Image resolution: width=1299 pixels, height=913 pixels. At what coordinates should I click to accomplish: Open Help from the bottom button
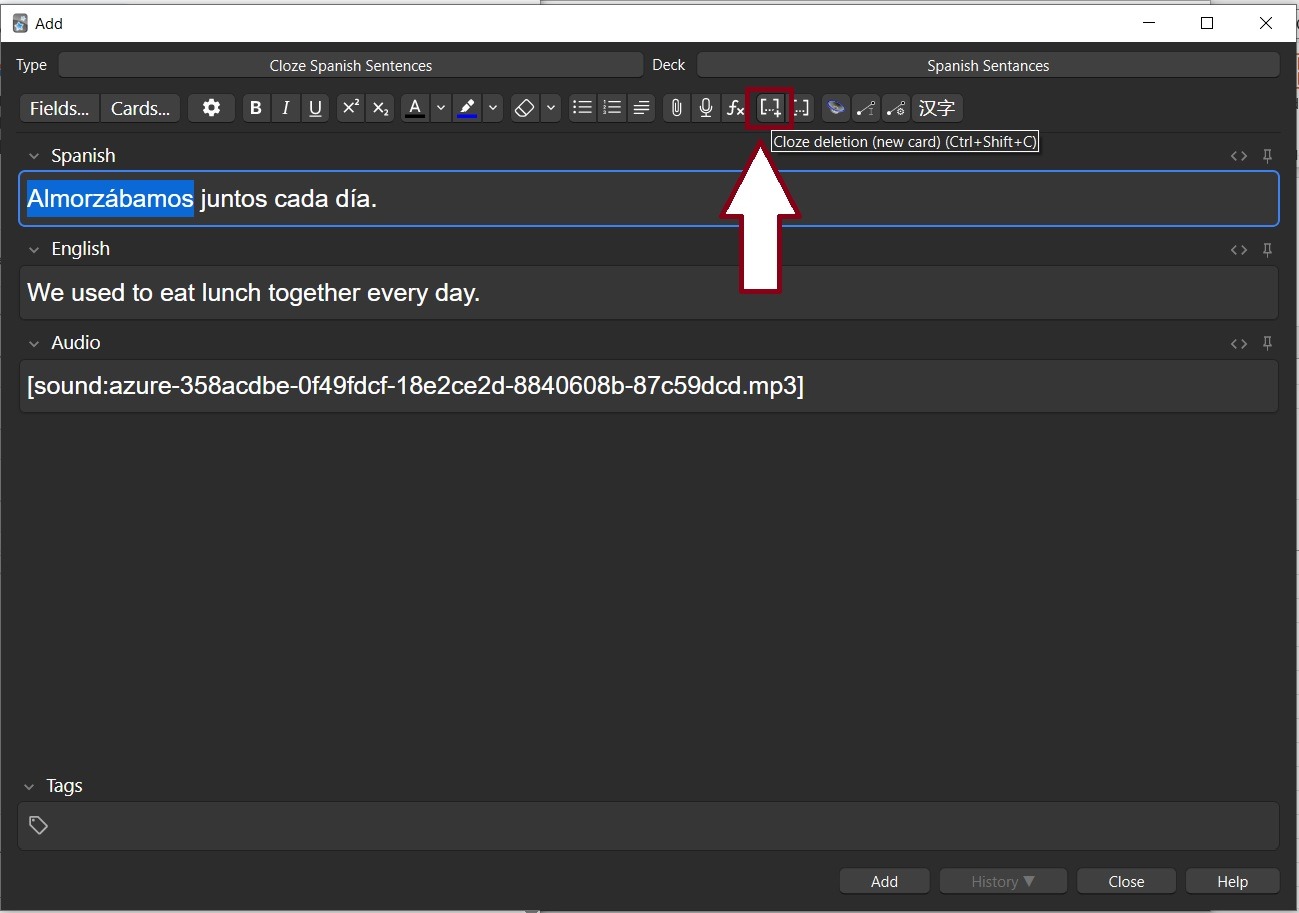[x=1232, y=881]
